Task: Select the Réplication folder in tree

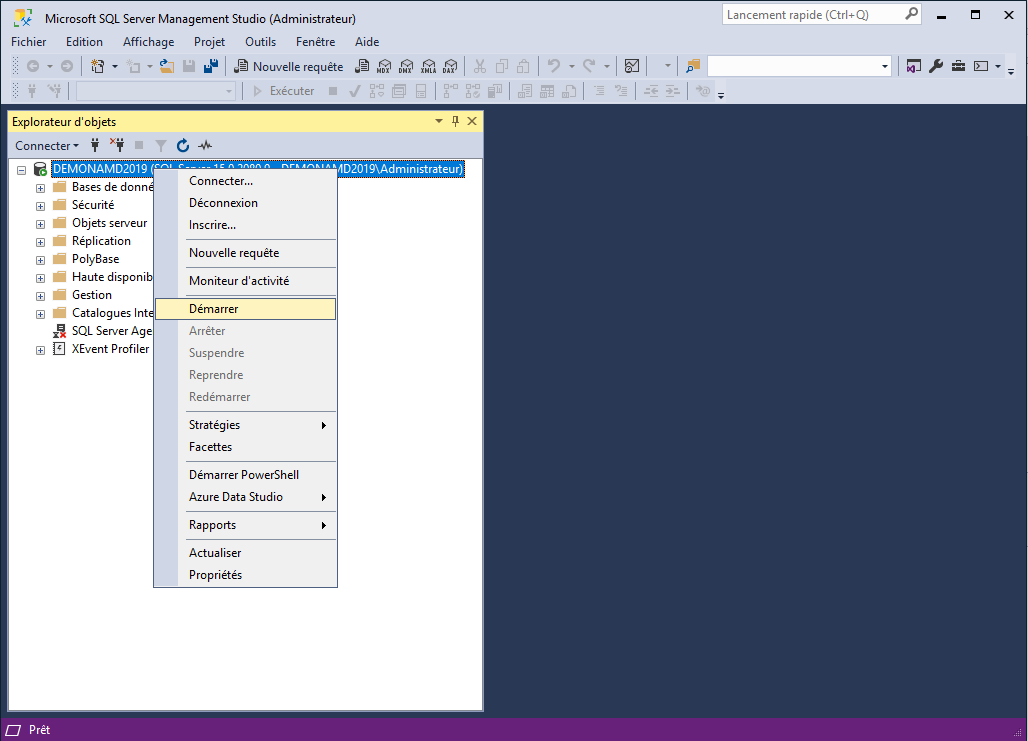Action: pyautogui.click(x=101, y=241)
